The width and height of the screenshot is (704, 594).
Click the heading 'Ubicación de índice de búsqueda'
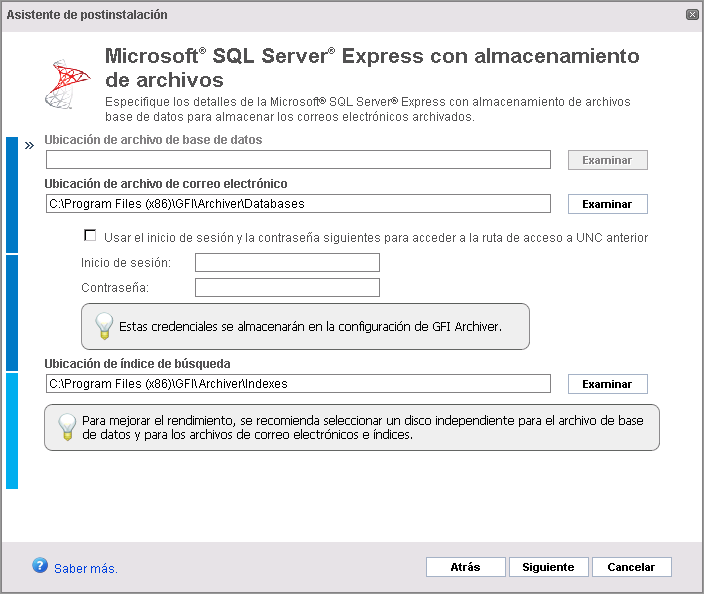pyautogui.click(x=137, y=364)
